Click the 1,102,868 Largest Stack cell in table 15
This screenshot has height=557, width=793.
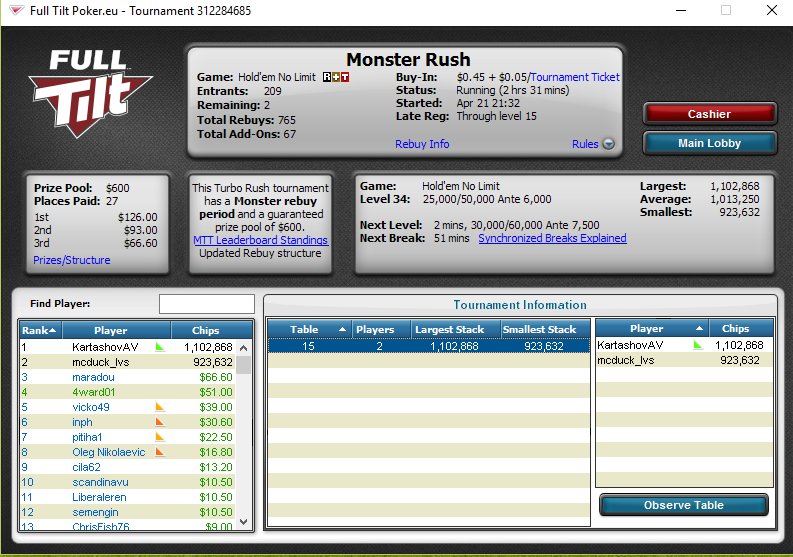(454, 346)
